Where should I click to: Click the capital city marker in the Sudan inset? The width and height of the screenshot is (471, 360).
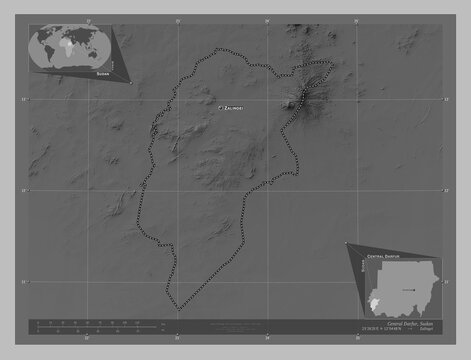coord(414,290)
